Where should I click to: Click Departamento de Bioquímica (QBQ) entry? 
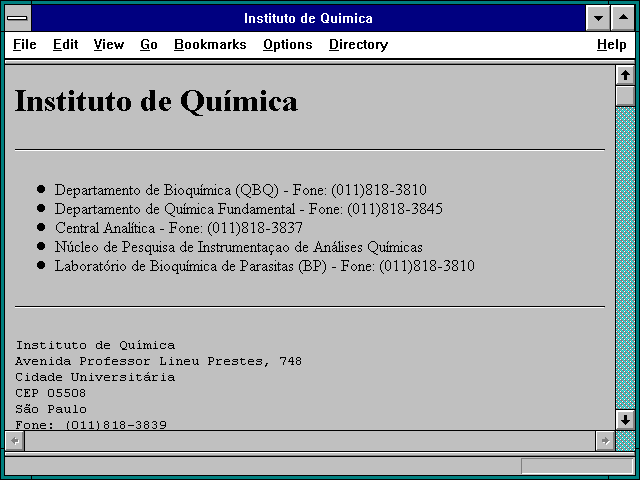[241, 190]
